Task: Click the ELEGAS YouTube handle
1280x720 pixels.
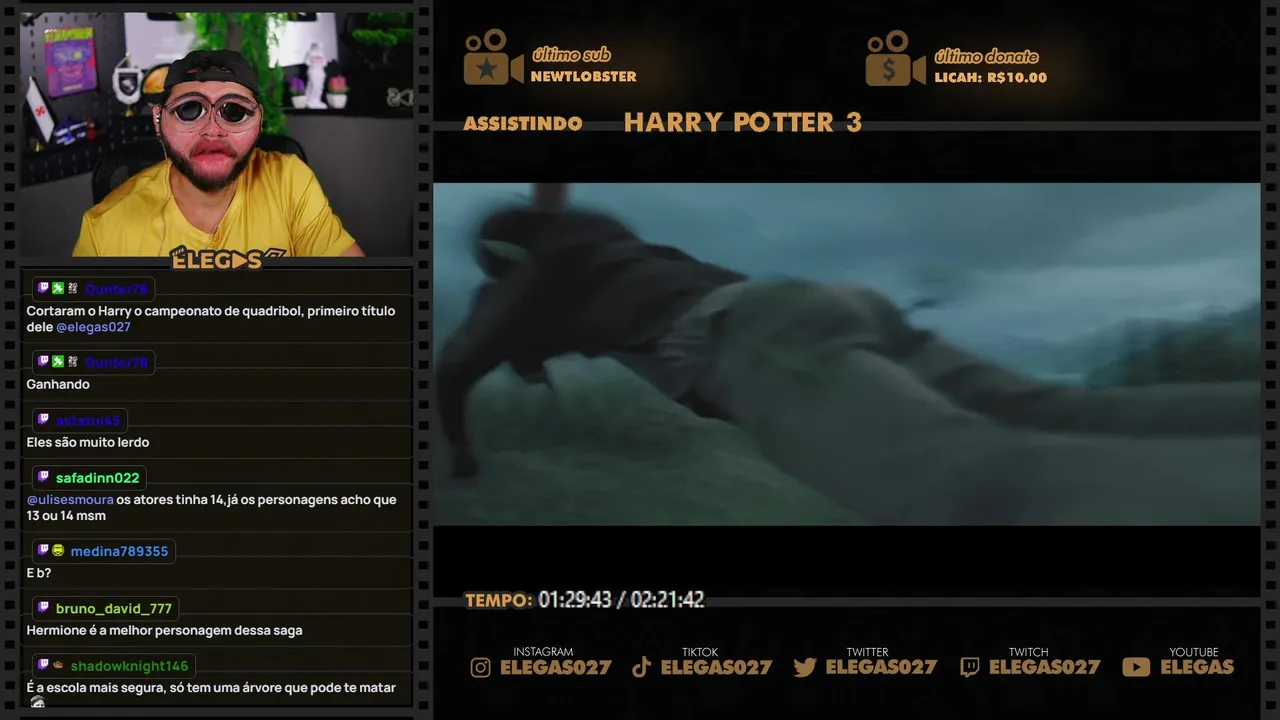Action: click(1197, 667)
